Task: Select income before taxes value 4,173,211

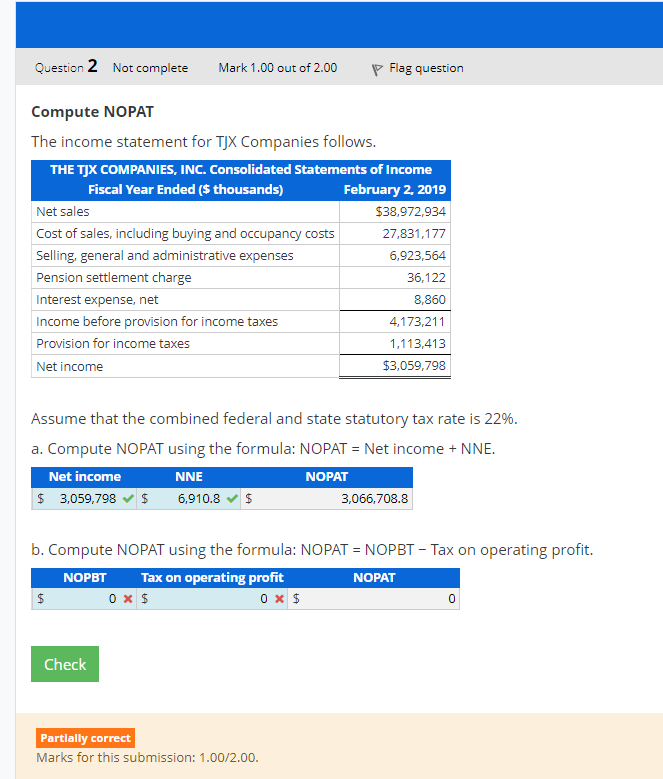Action: (417, 321)
